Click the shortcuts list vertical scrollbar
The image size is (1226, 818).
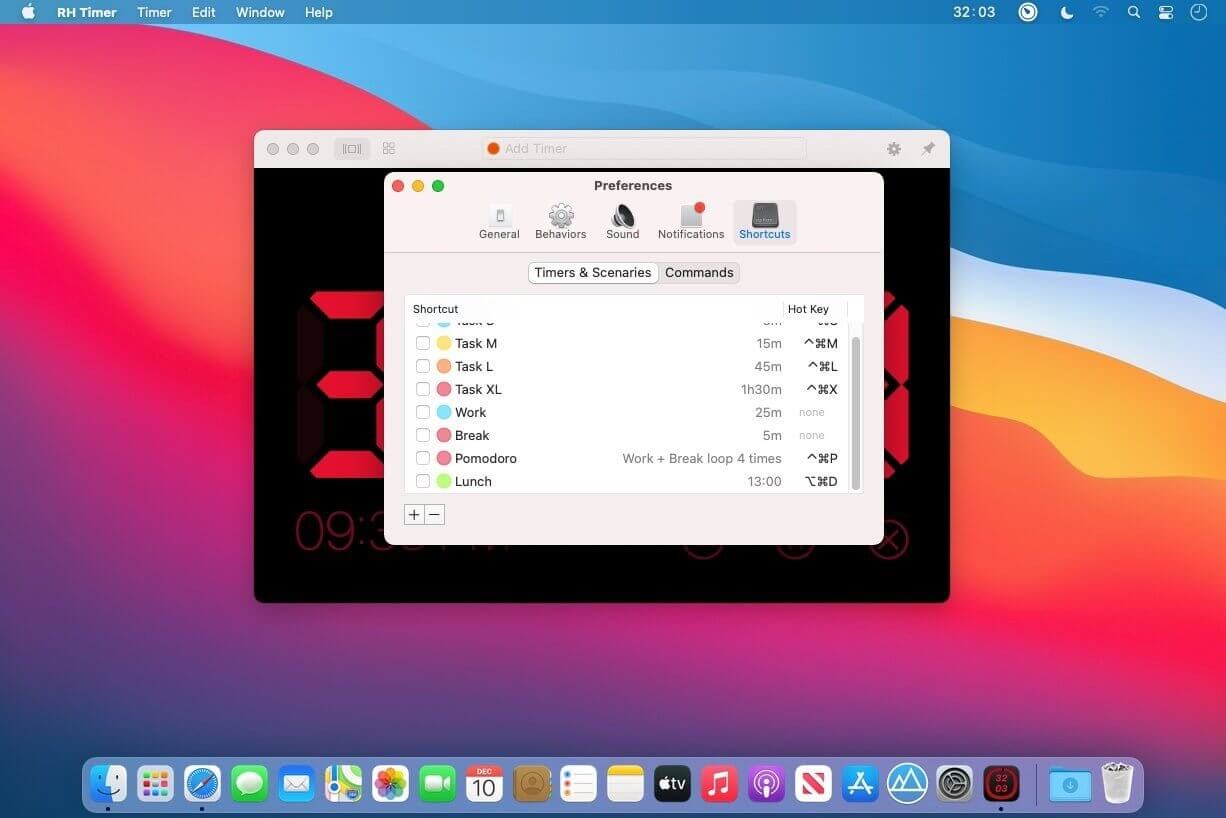(856, 414)
